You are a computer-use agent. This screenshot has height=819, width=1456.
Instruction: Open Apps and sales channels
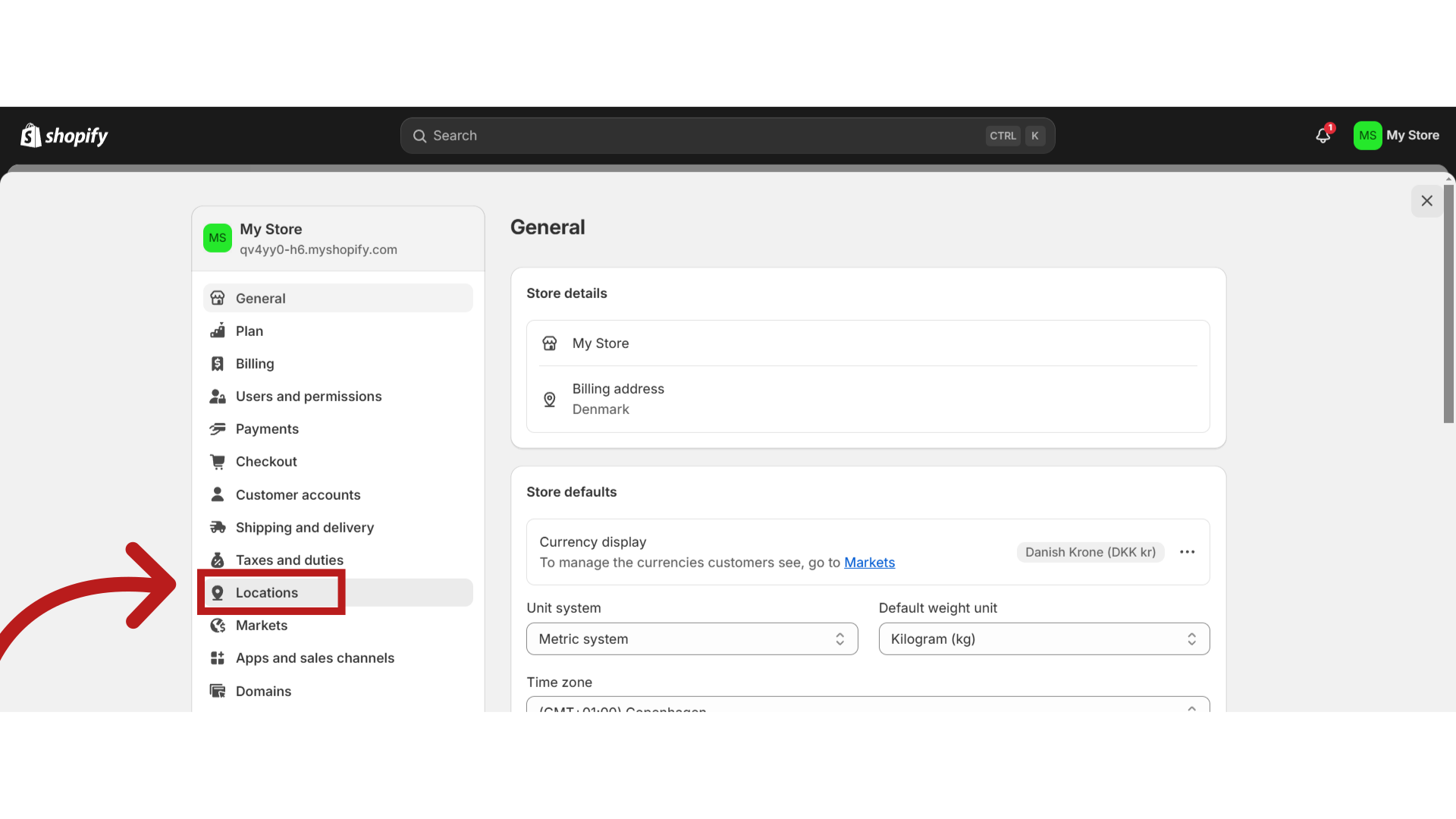tap(338, 657)
